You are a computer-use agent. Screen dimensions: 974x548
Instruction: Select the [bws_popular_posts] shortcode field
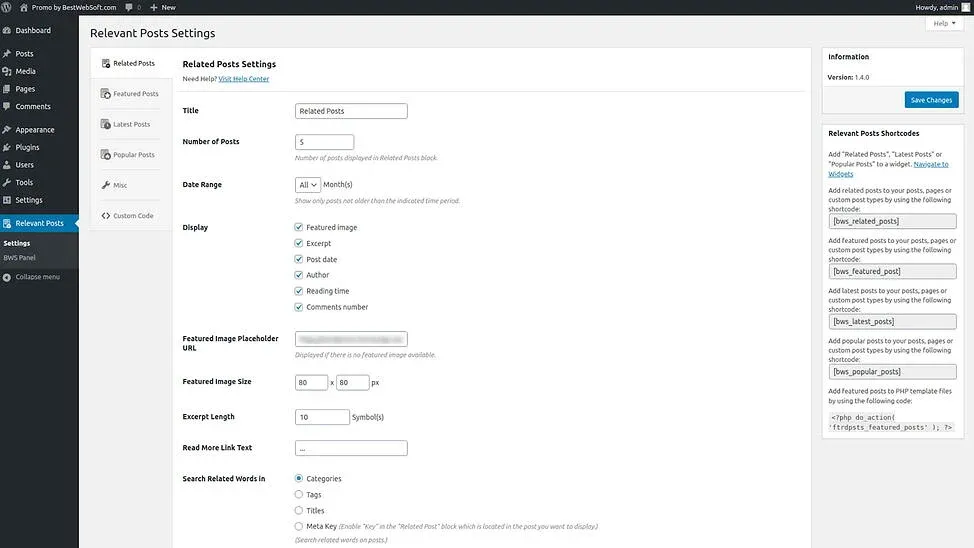pos(892,372)
